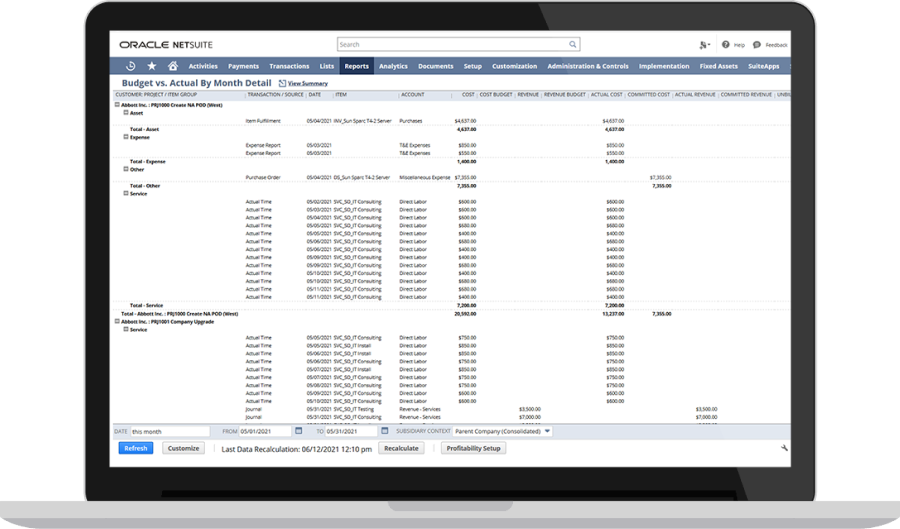Open the Payments menu
Screen dimensions: 900x529
243,66
